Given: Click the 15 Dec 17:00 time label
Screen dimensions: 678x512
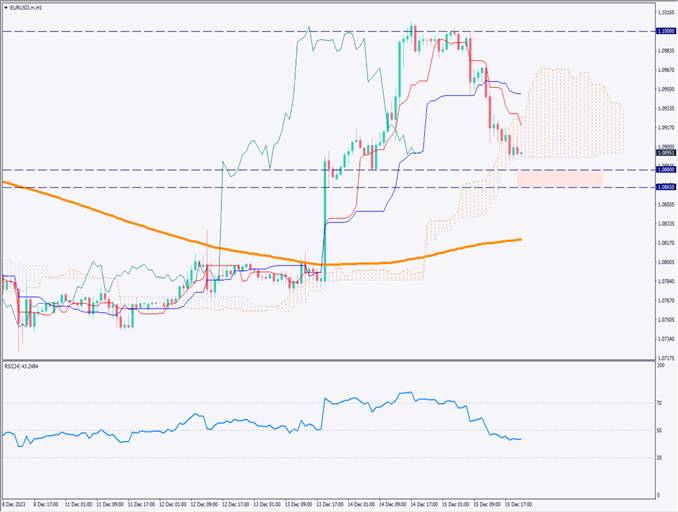Looking at the screenshot, I should pyautogui.click(x=520, y=504).
